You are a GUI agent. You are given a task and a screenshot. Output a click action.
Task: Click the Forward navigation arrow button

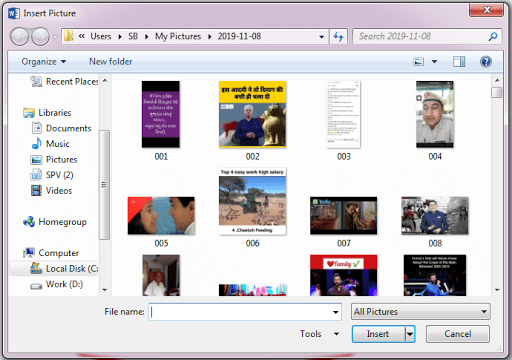point(40,36)
